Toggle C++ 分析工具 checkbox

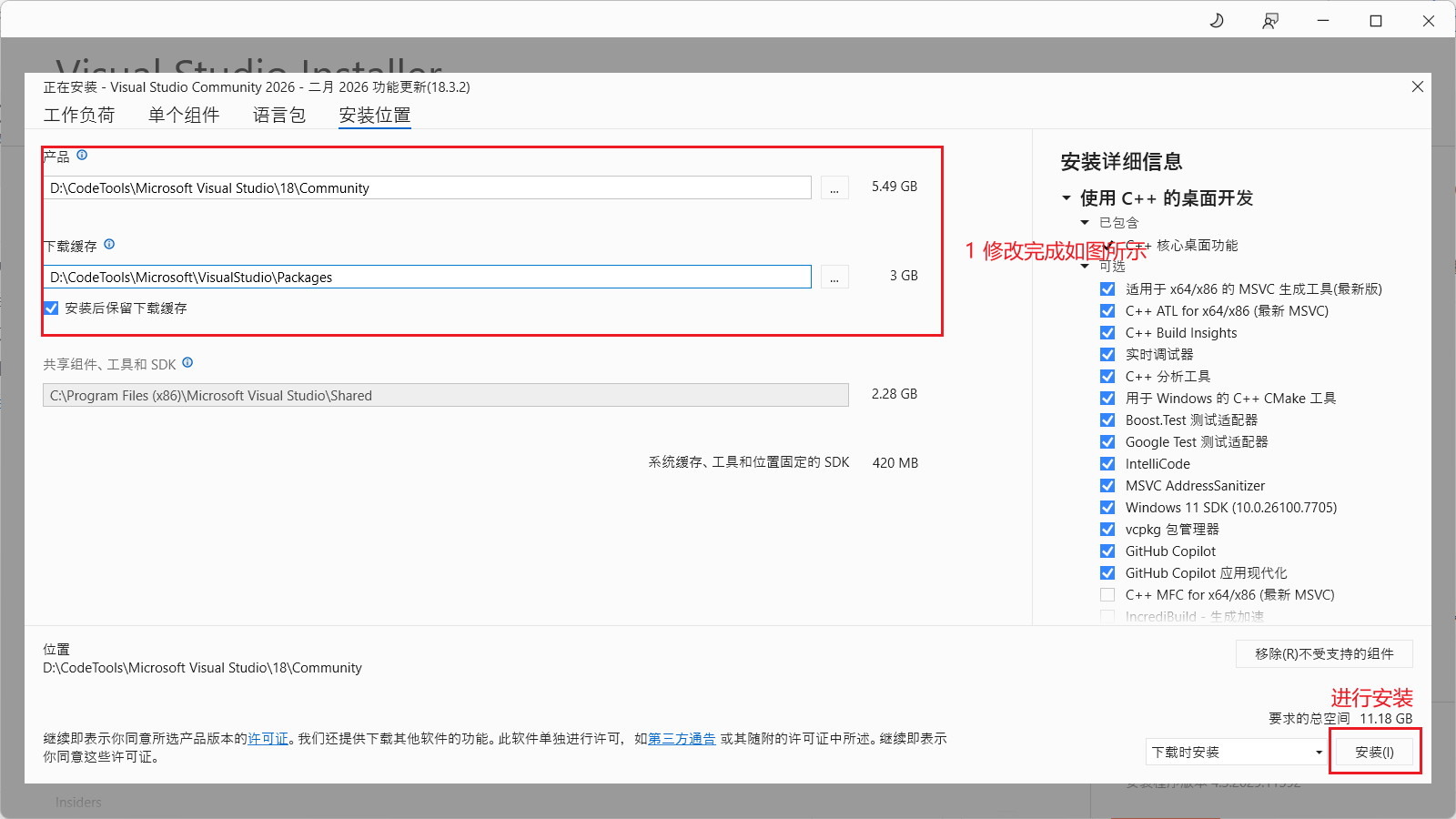tap(1107, 377)
